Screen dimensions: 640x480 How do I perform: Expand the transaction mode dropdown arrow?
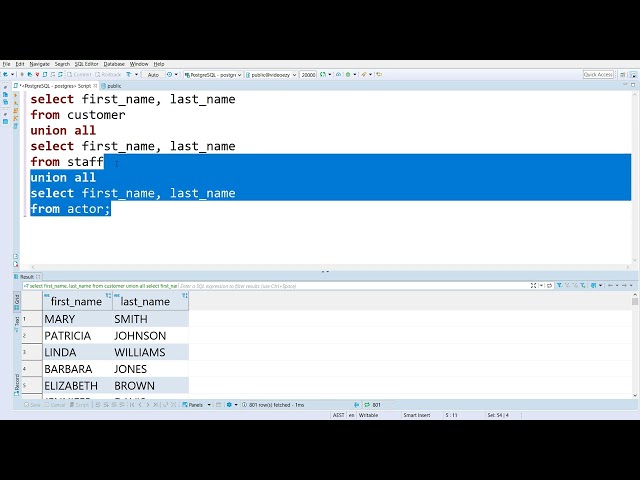coord(136,74)
